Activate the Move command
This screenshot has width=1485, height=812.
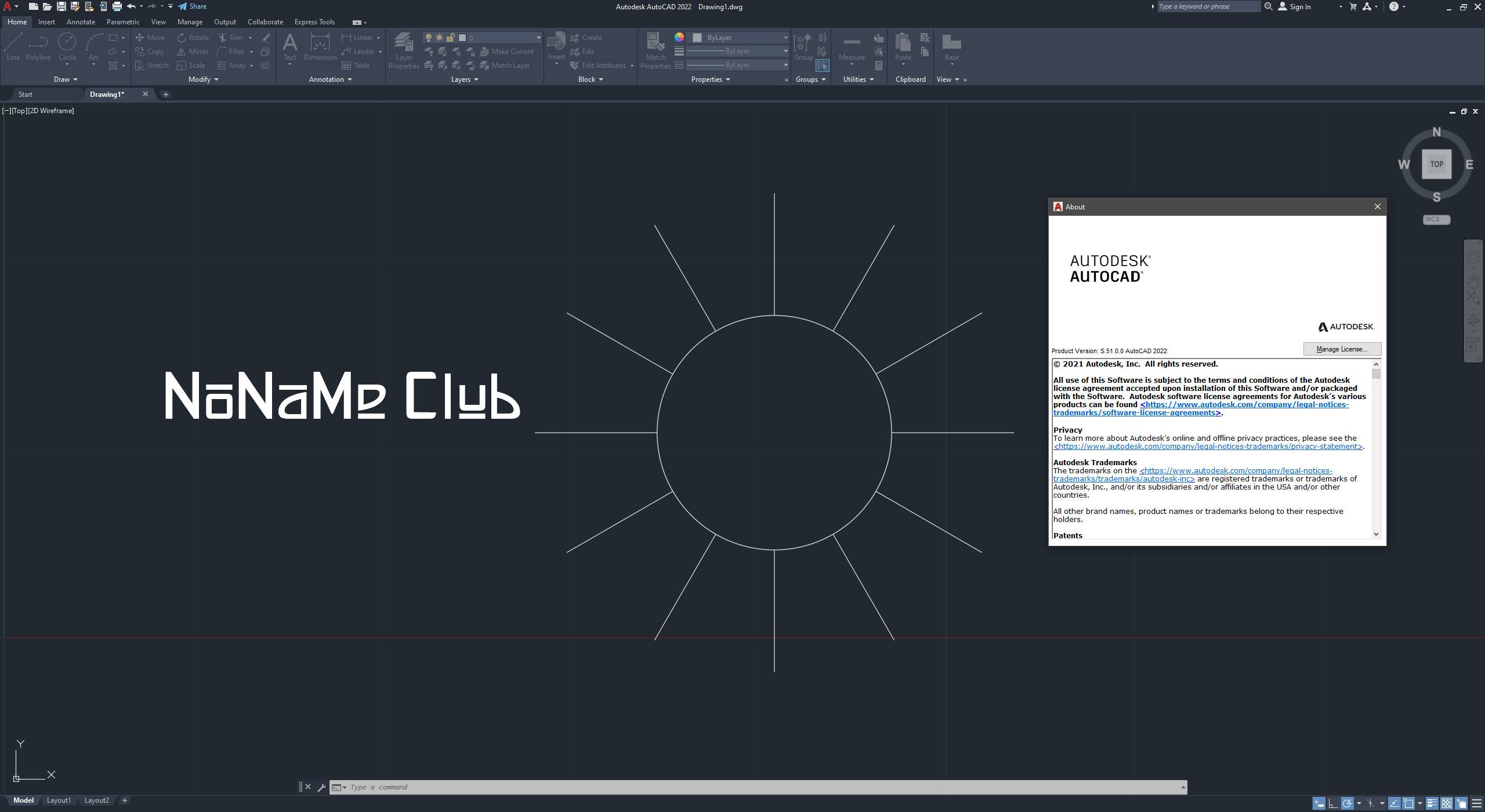tap(150, 37)
